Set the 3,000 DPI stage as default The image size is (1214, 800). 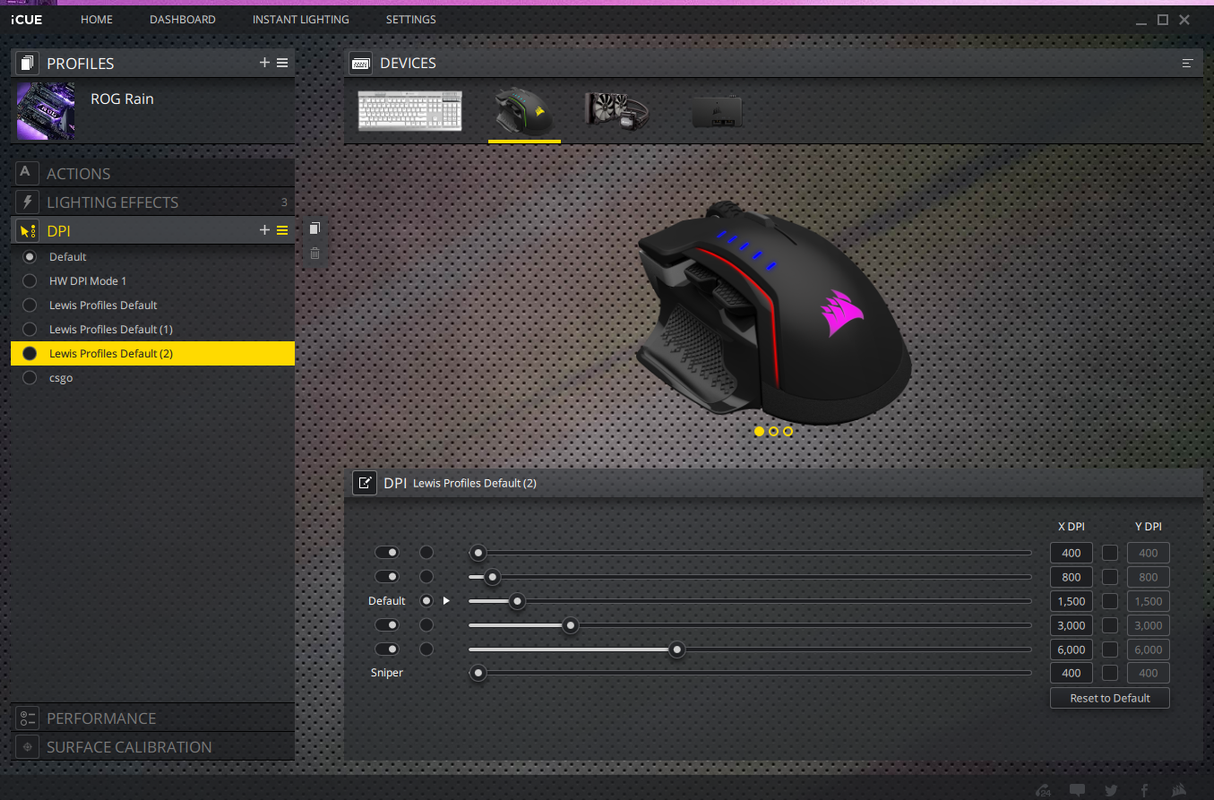tap(427, 625)
